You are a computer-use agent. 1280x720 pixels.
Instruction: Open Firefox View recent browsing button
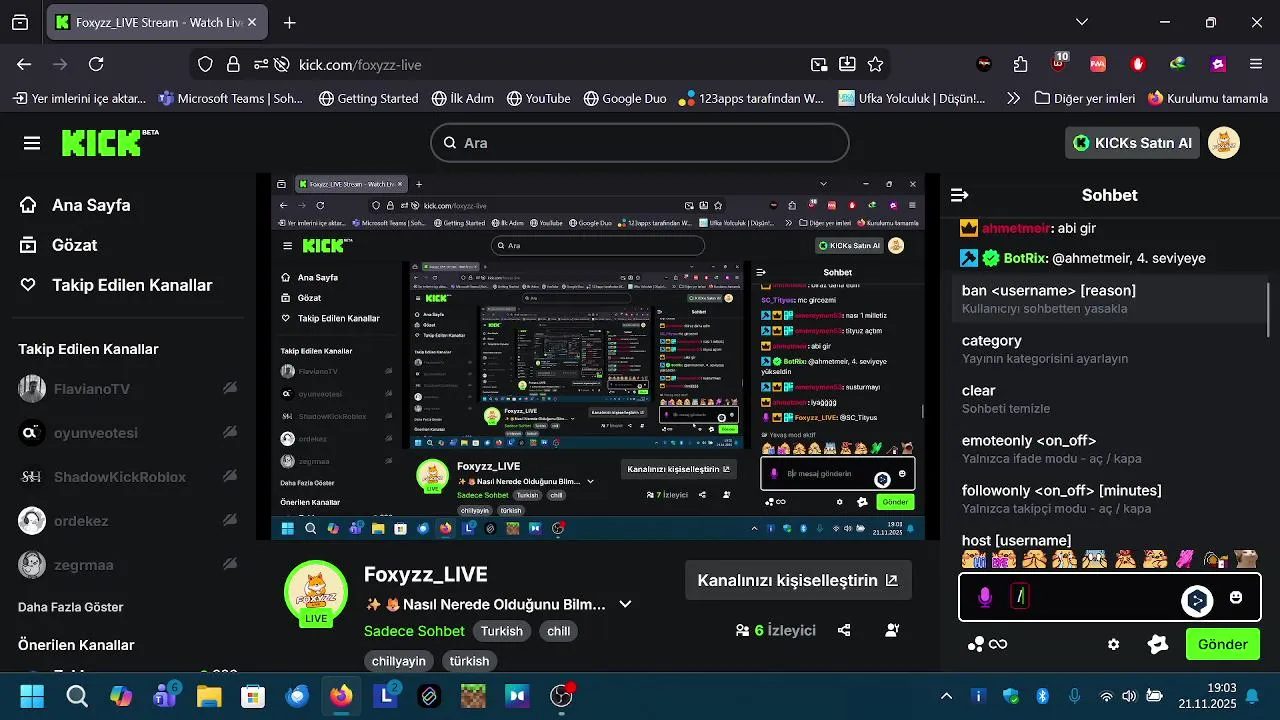(20, 22)
